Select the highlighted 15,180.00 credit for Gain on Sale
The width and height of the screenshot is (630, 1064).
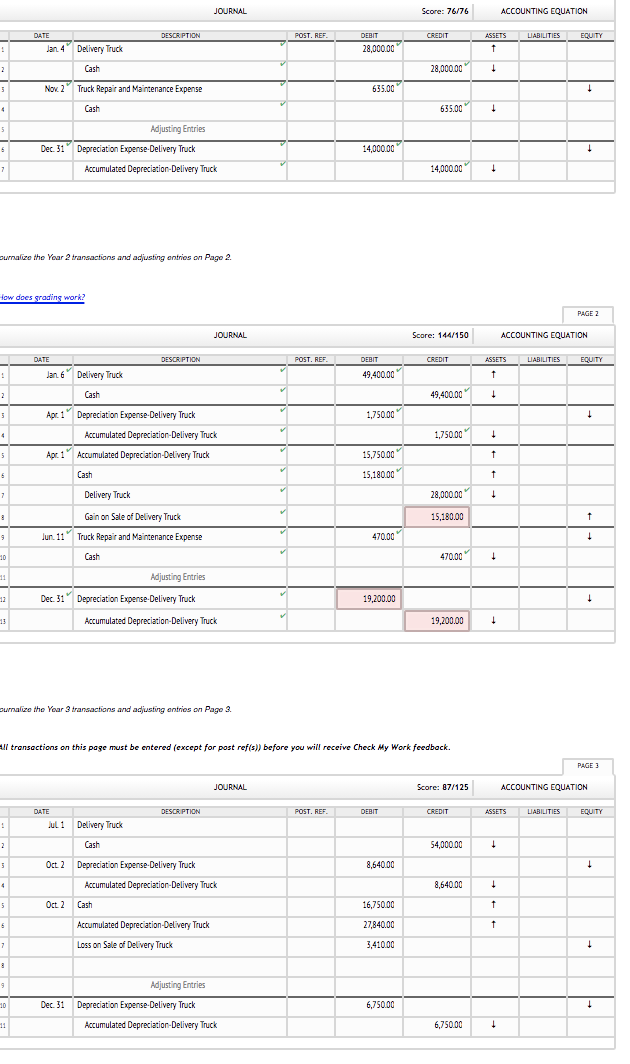pyautogui.click(x=437, y=516)
